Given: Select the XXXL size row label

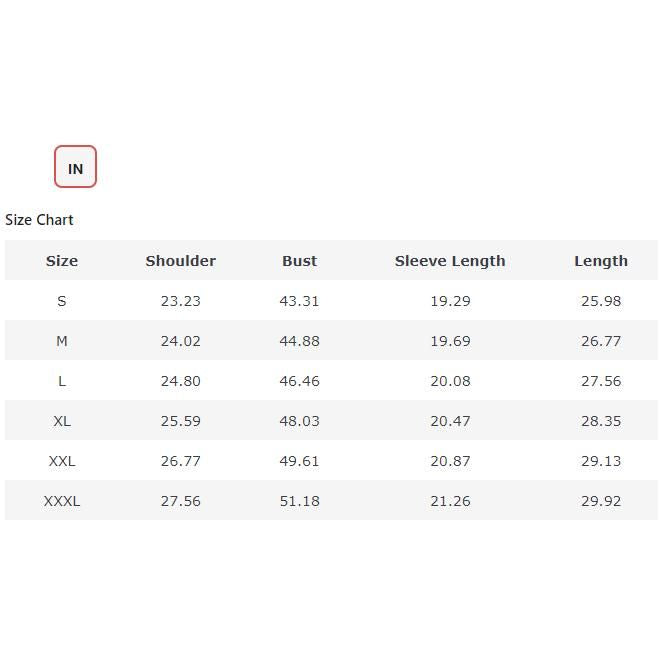Looking at the screenshot, I should [x=62, y=501].
